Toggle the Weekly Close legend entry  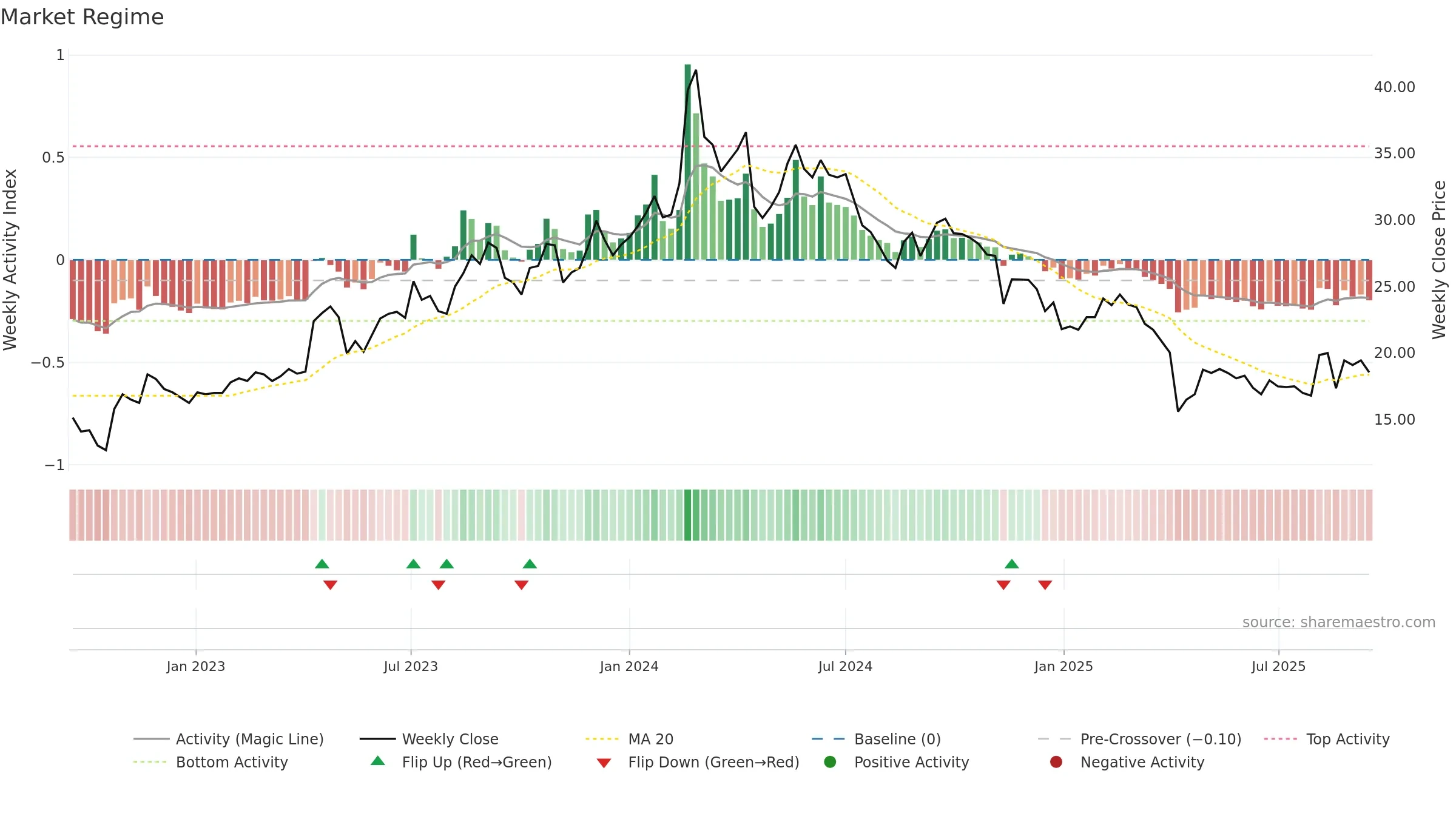(429, 739)
